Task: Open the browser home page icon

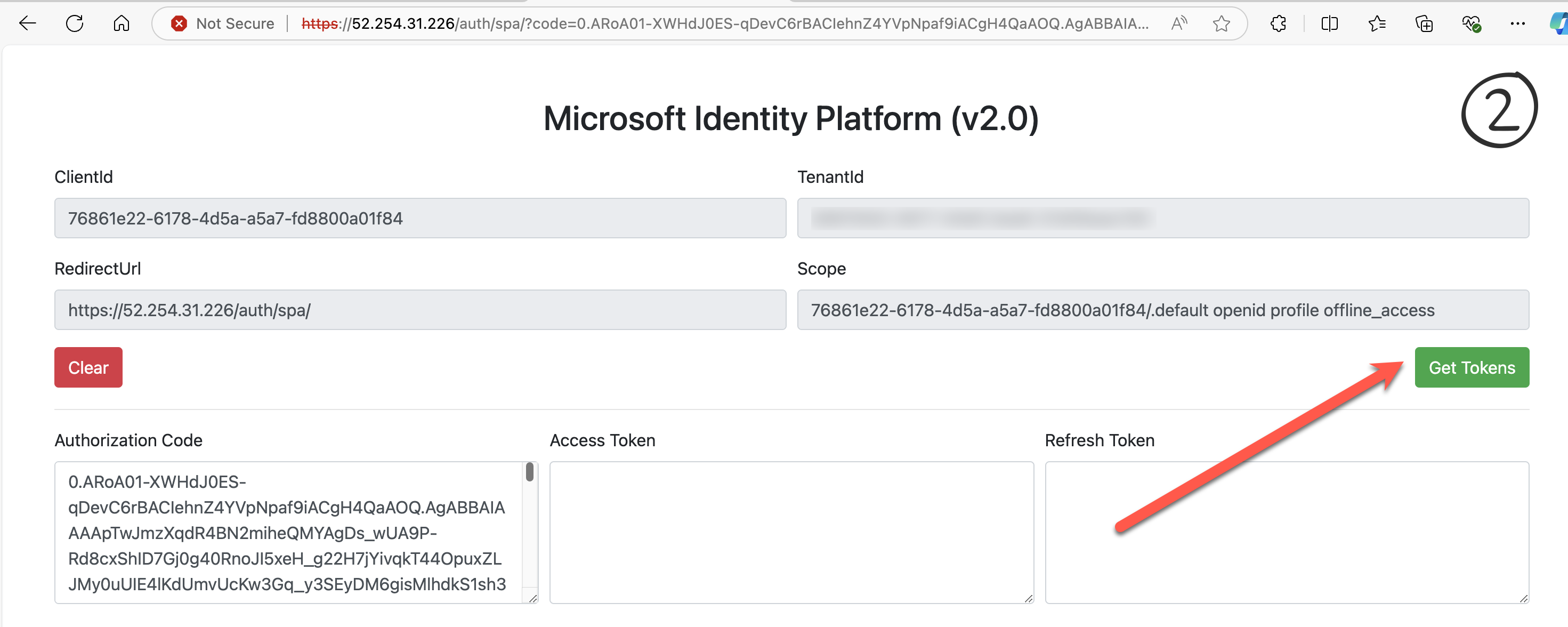Action: click(122, 24)
